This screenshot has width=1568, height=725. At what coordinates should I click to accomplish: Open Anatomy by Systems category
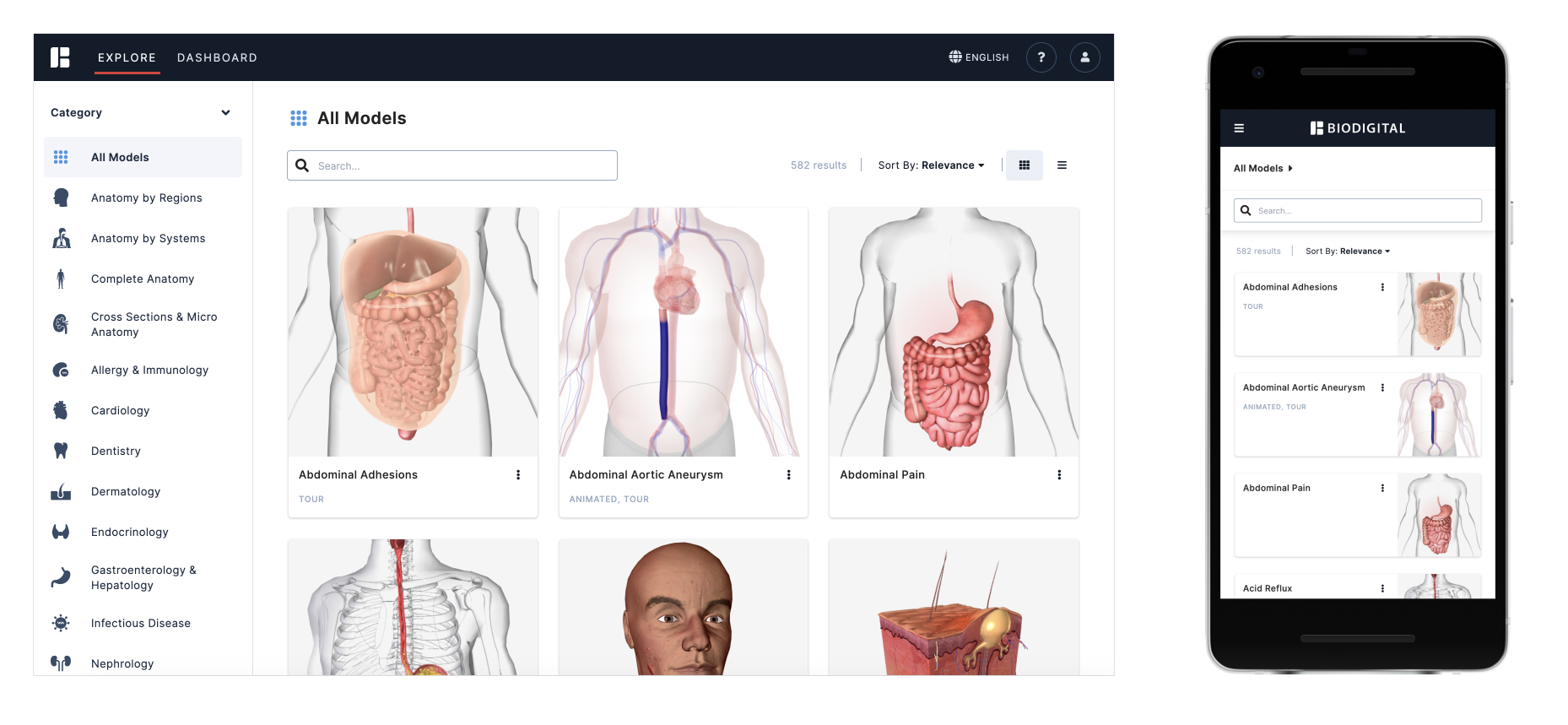point(149,238)
